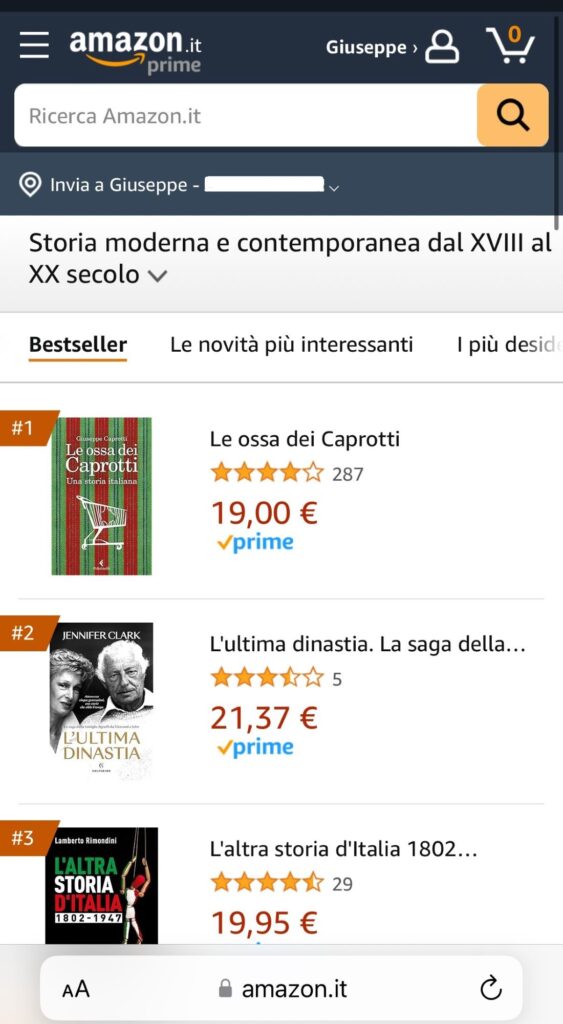This screenshot has width=563, height=1024.
Task: Open L'altra storia d'Italia title link
Action: (344, 849)
